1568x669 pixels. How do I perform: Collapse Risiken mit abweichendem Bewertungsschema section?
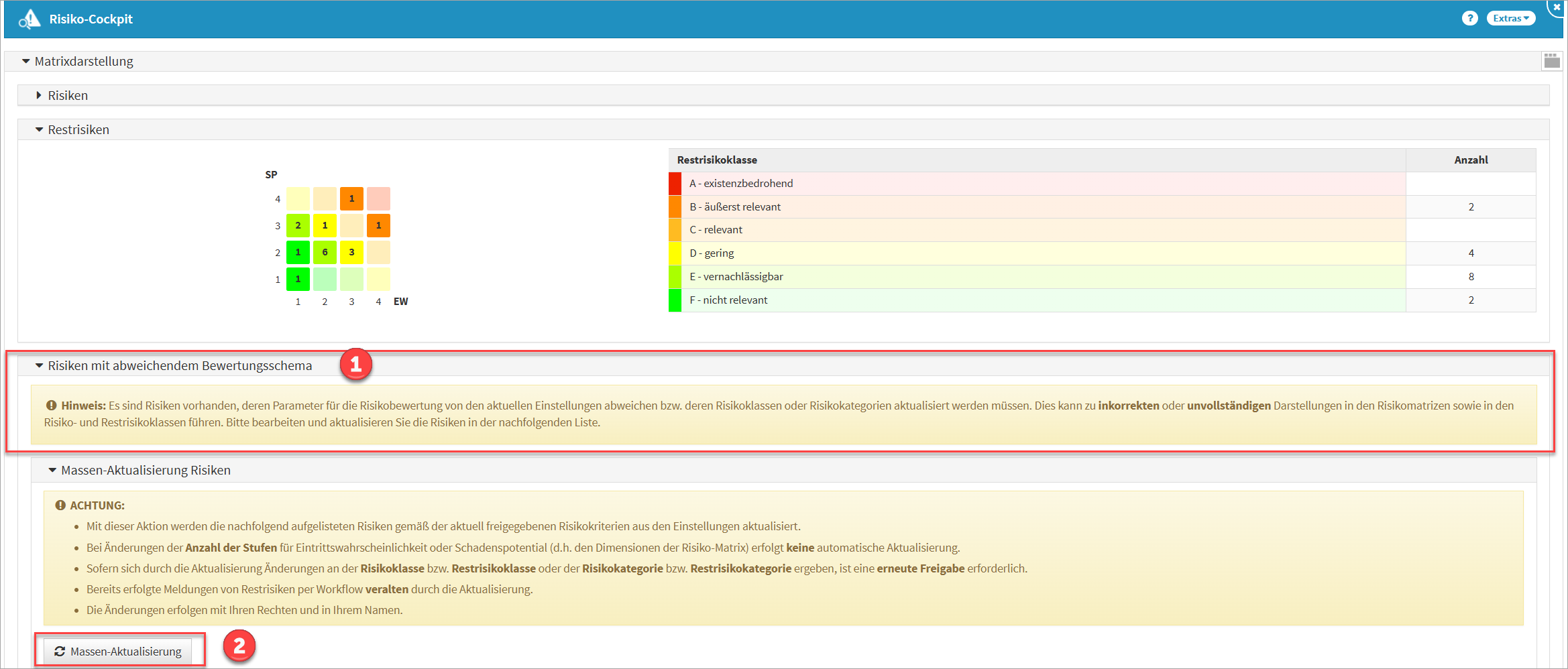39,365
